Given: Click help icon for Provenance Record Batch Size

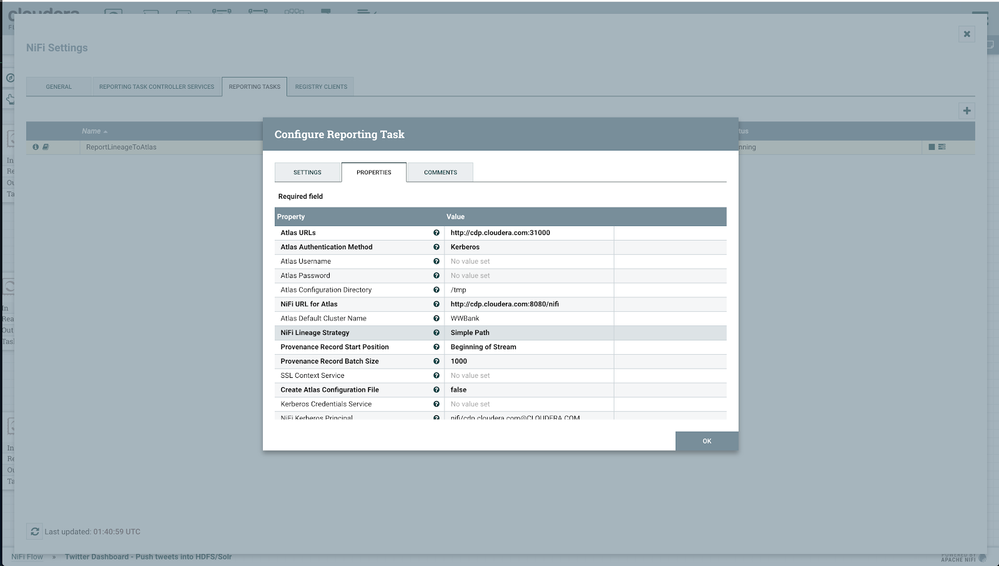Looking at the screenshot, I should click(436, 361).
